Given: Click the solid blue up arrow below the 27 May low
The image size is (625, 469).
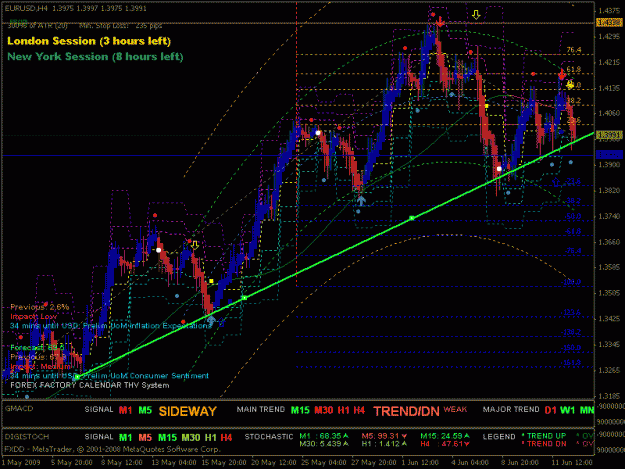Looking at the screenshot, I should (x=361, y=200).
